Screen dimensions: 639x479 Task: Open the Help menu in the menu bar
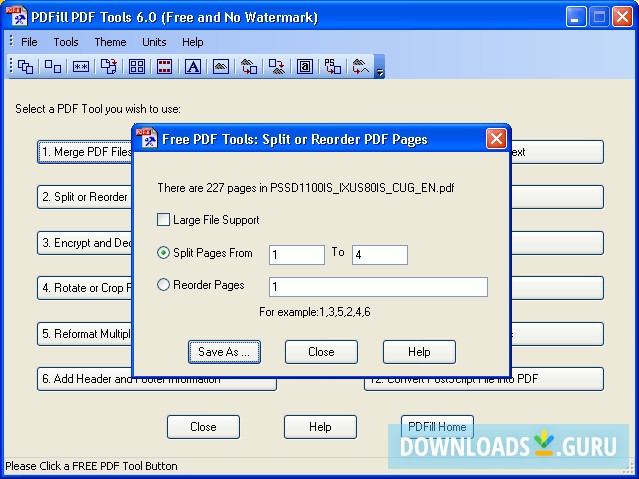click(193, 42)
